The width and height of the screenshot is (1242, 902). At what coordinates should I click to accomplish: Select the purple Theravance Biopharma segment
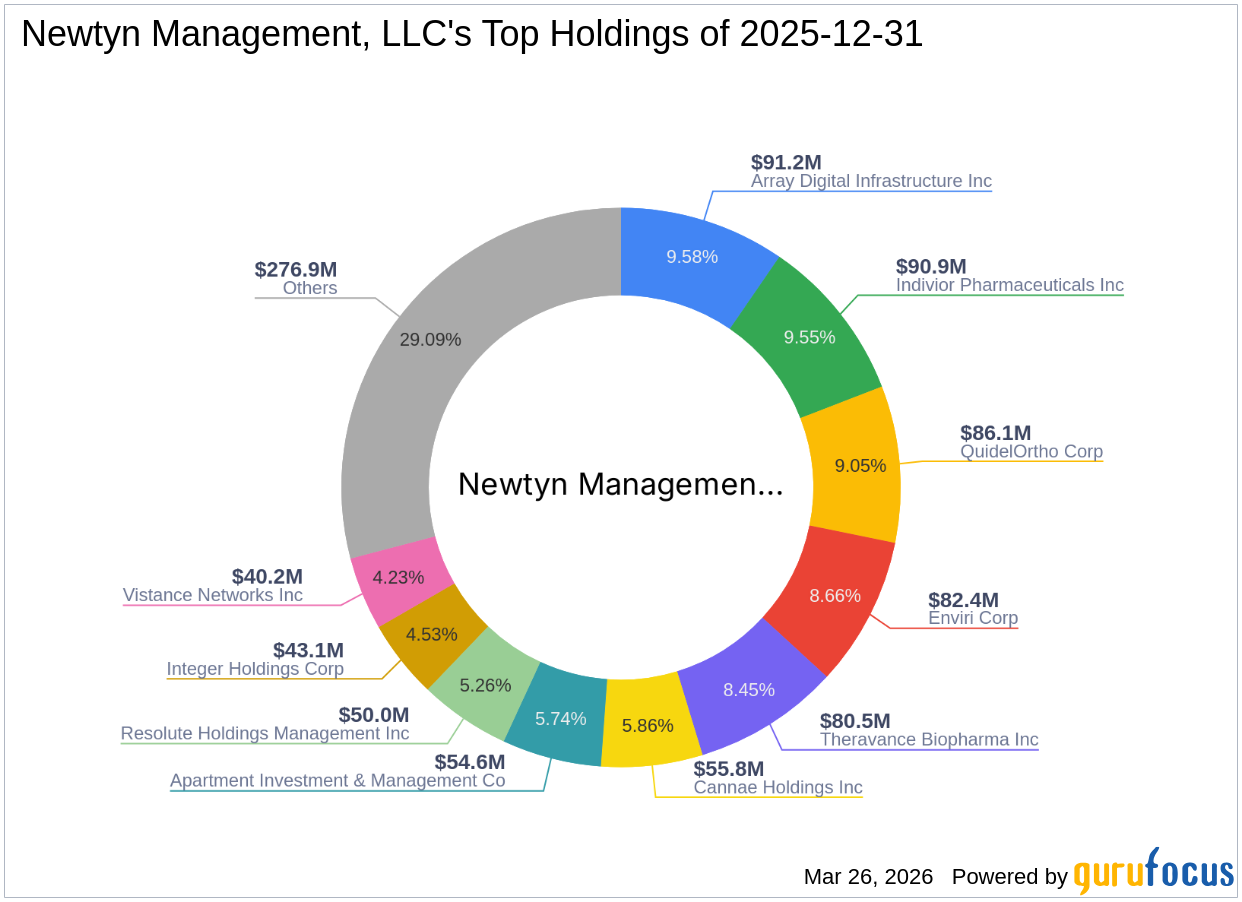click(x=750, y=690)
